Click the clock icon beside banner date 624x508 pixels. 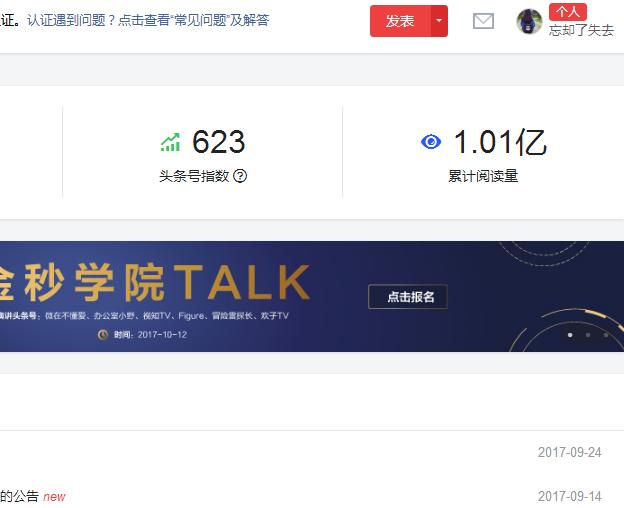coord(103,335)
